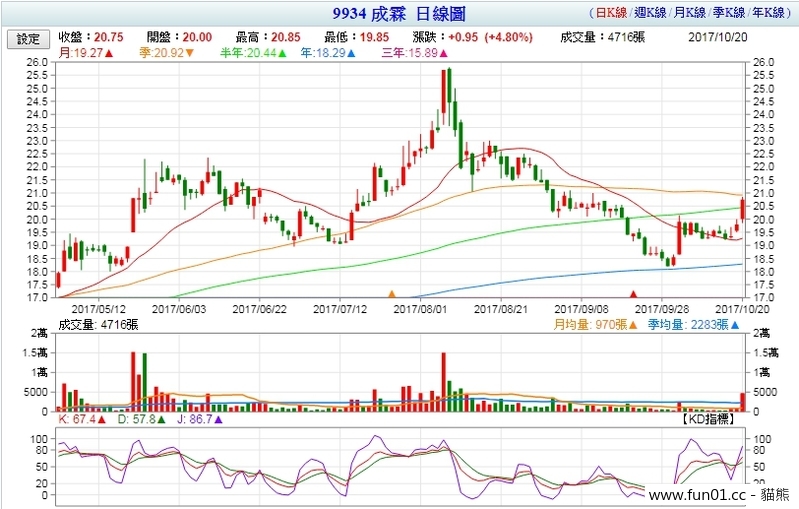The image size is (799, 509).
Task: Click the 年 18.29 moving average label
Action: coord(328,53)
